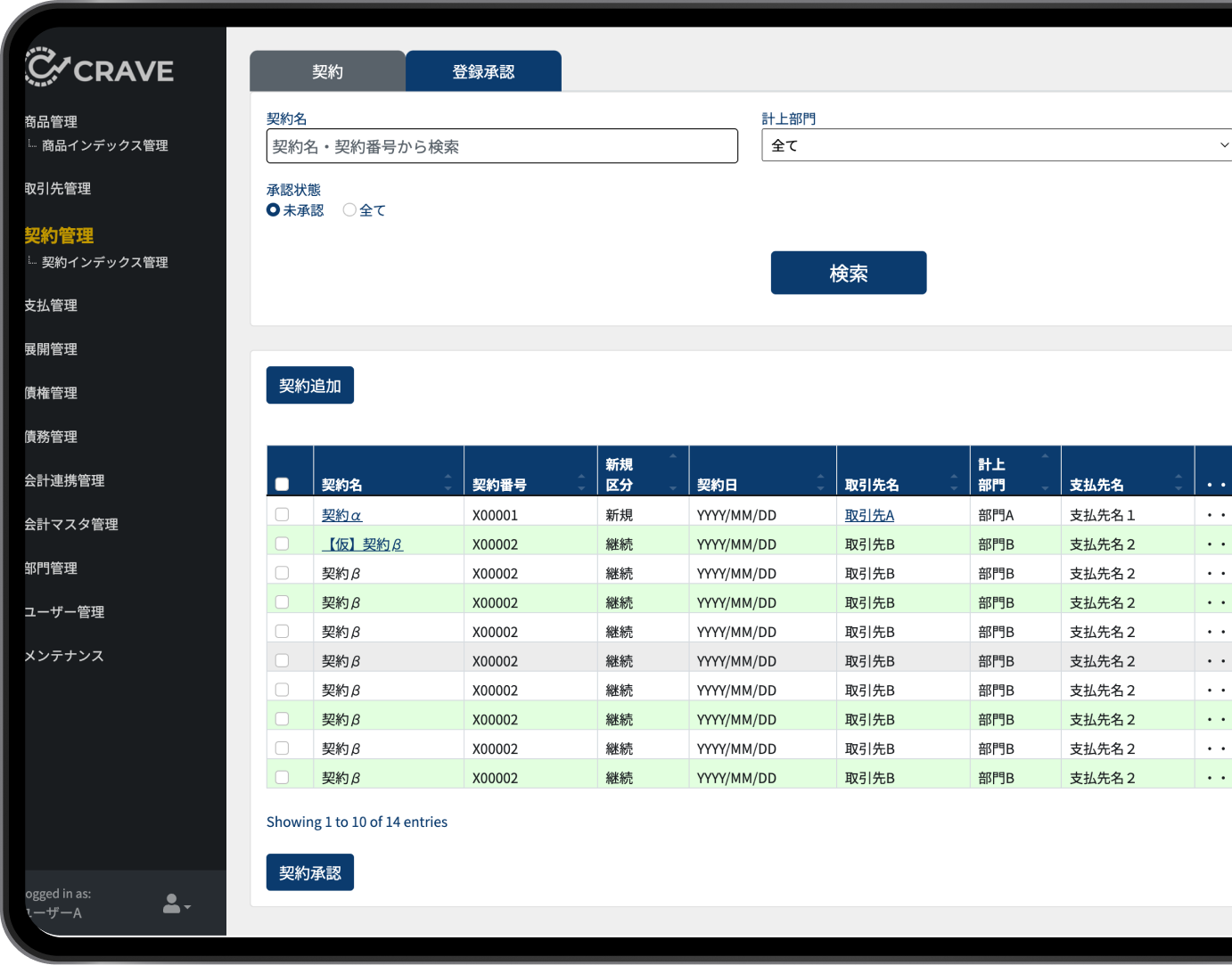
Task: Click sort arrows in 取引先名 header
Action: (954, 483)
